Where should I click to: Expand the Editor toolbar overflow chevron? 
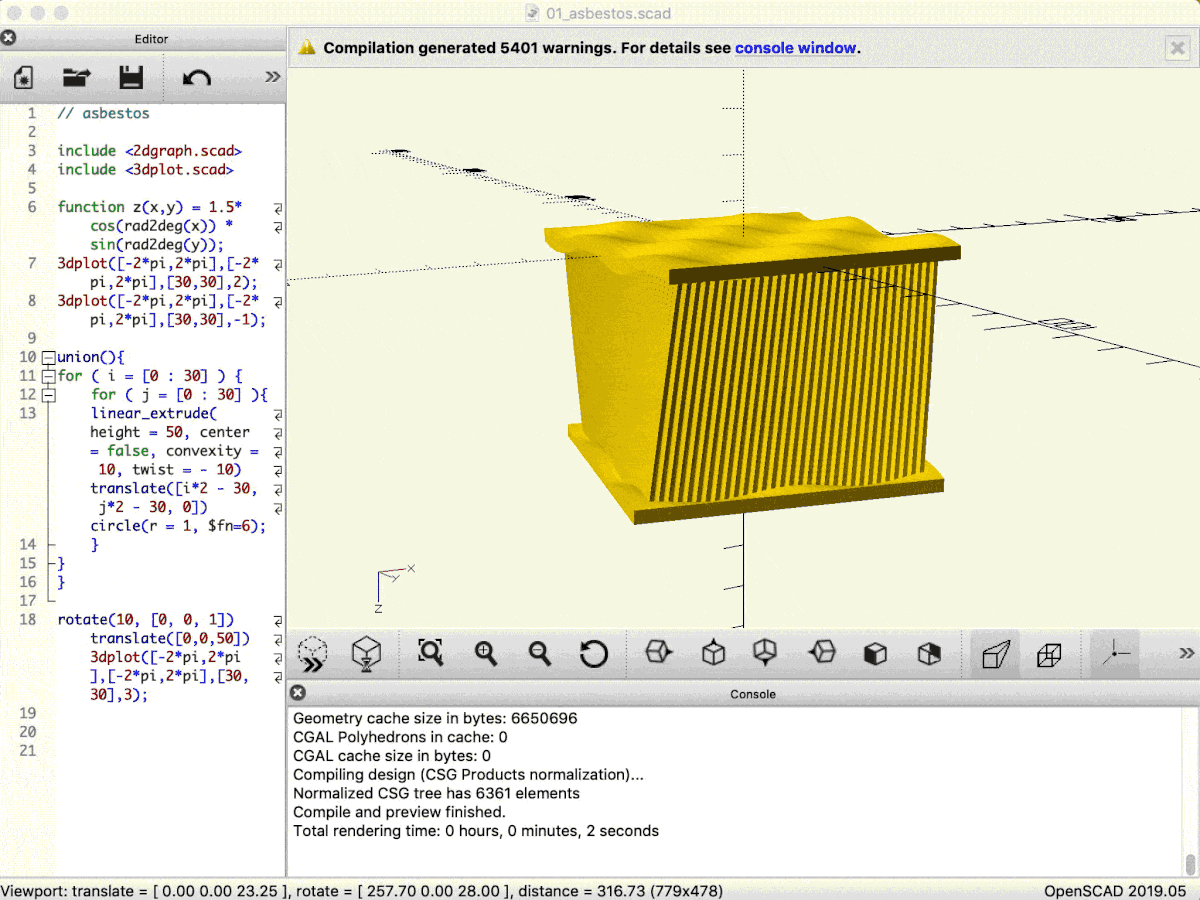click(272, 77)
